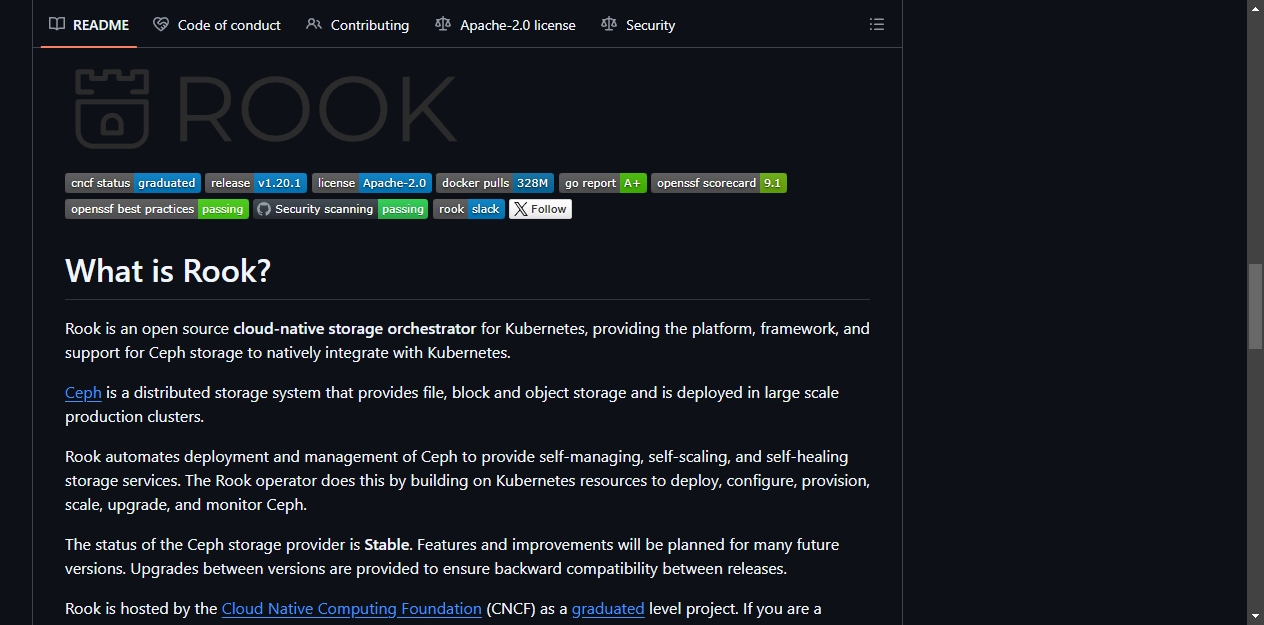The image size is (1264, 625).
Task: Open the README outline list icon
Action: (x=877, y=24)
